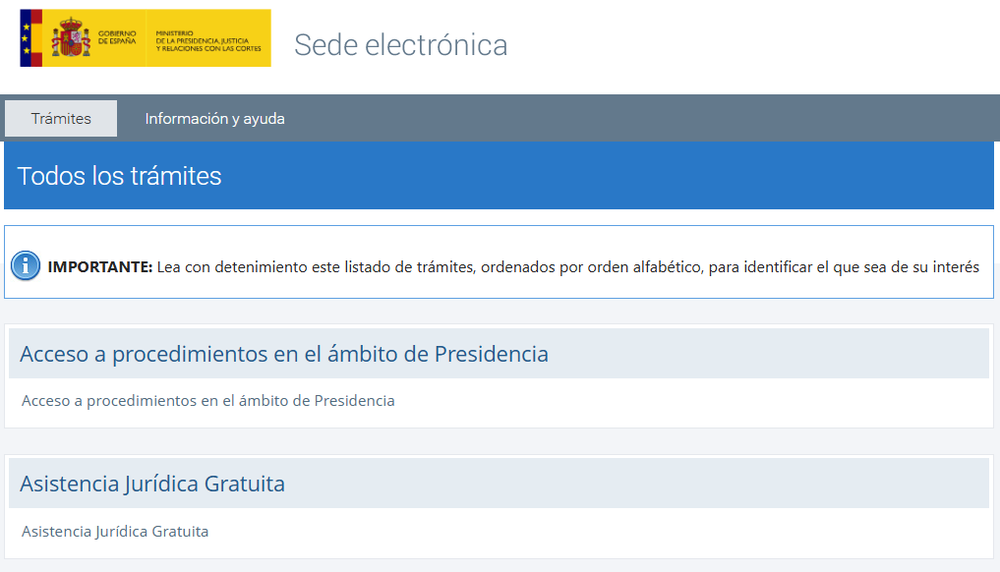This screenshot has width=1000, height=572.
Task: Click the blue information circle icon
Action: [x=26, y=265]
